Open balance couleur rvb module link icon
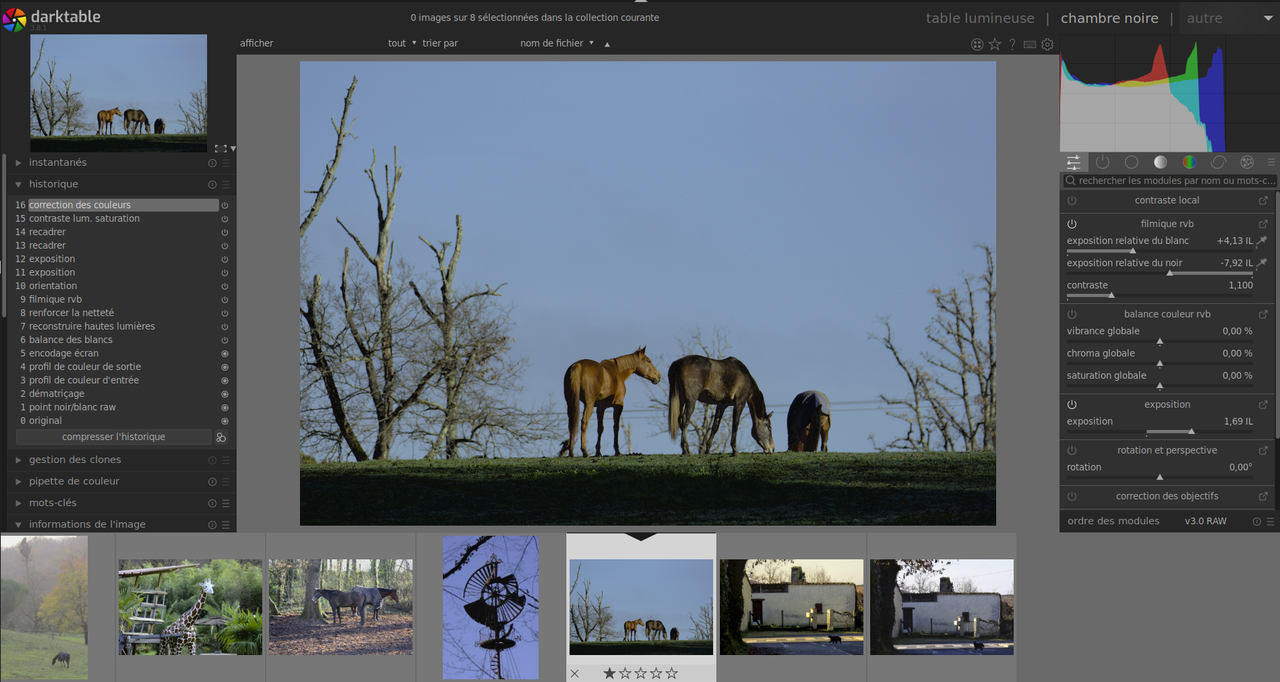Image resolution: width=1280 pixels, height=682 pixels. 1263,314
